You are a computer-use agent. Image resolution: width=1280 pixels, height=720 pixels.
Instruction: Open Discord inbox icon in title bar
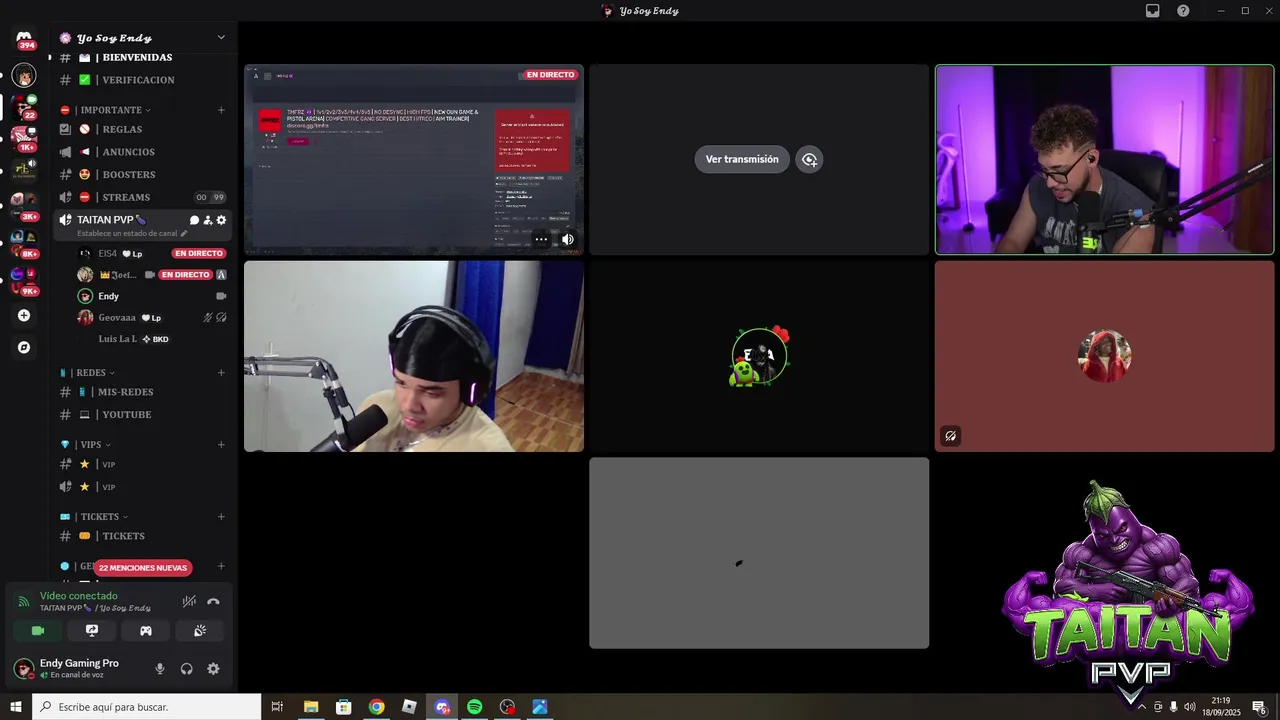[x=1153, y=11]
